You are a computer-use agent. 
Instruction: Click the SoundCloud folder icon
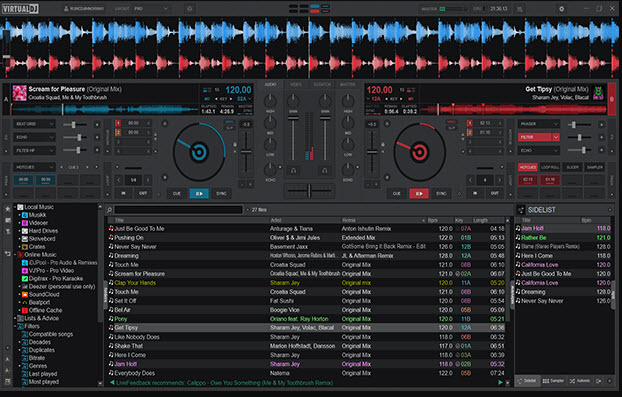click(25, 294)
